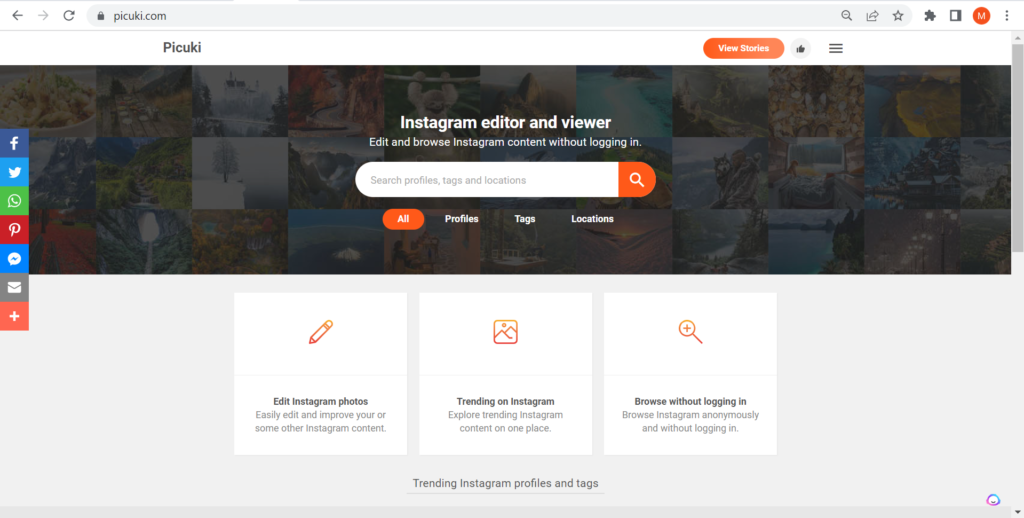Open more share options with the plus icon
Image resolution: width=1024 pixels, height=518 pixels.
click(x=14, y=316)
